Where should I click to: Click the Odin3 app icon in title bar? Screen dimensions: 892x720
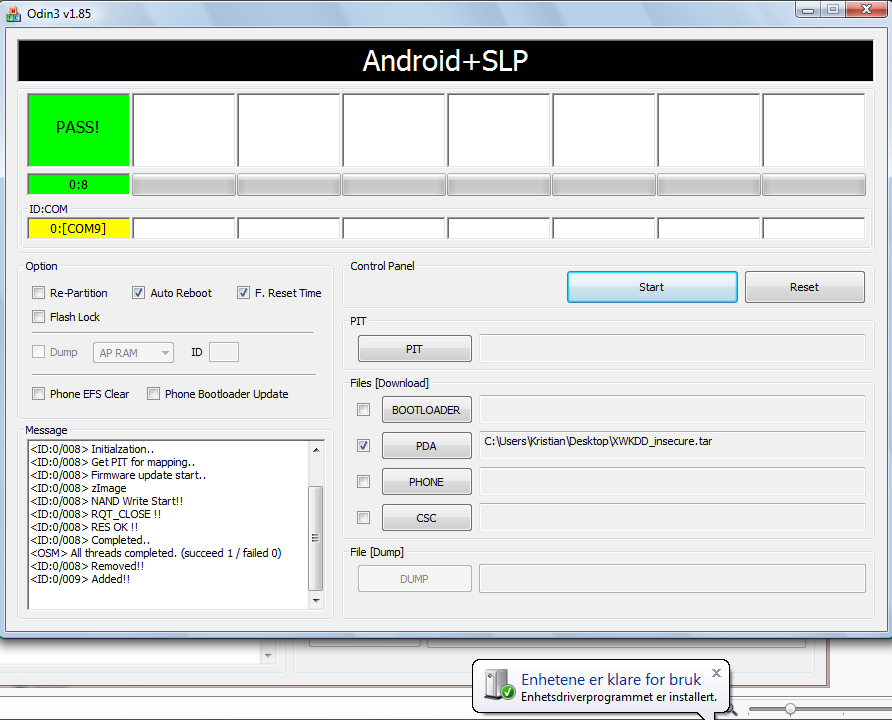13,14
